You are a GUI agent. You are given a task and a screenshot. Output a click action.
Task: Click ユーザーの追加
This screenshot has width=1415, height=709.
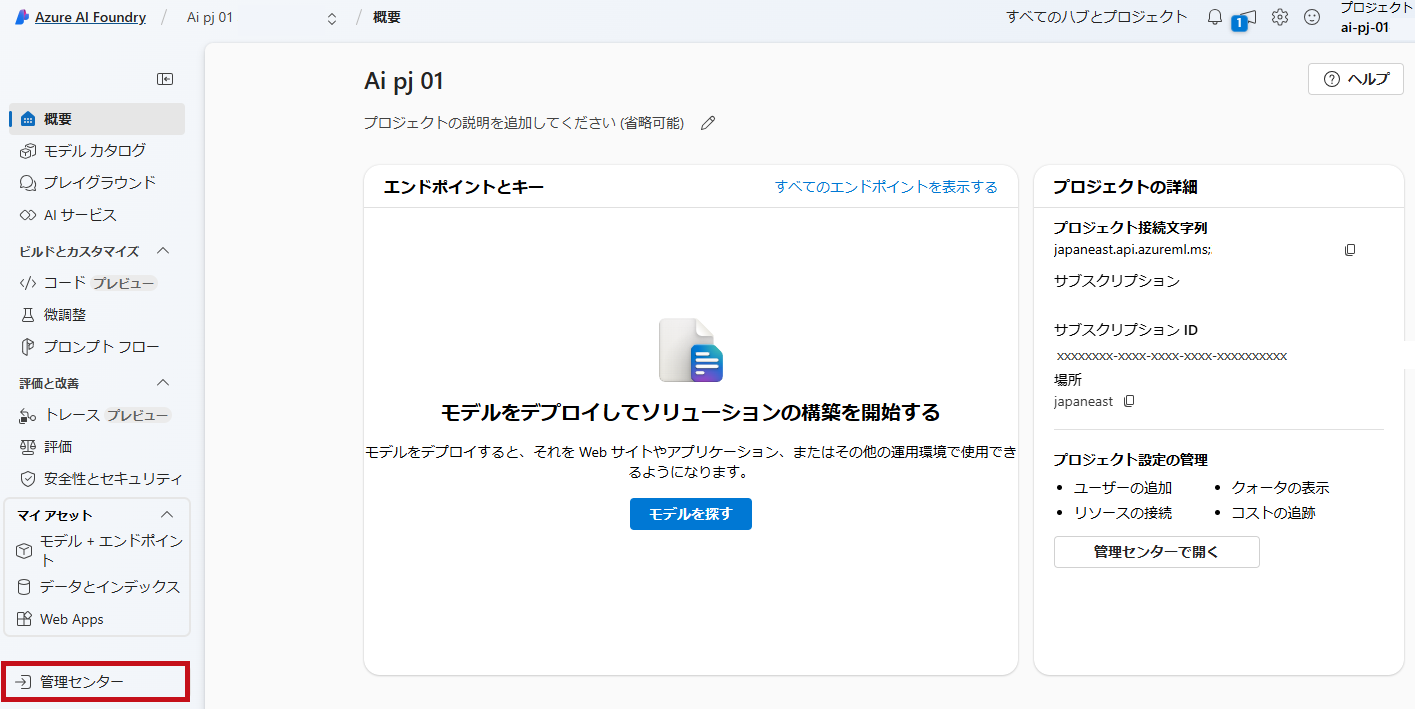click(x=1122, y=488)
